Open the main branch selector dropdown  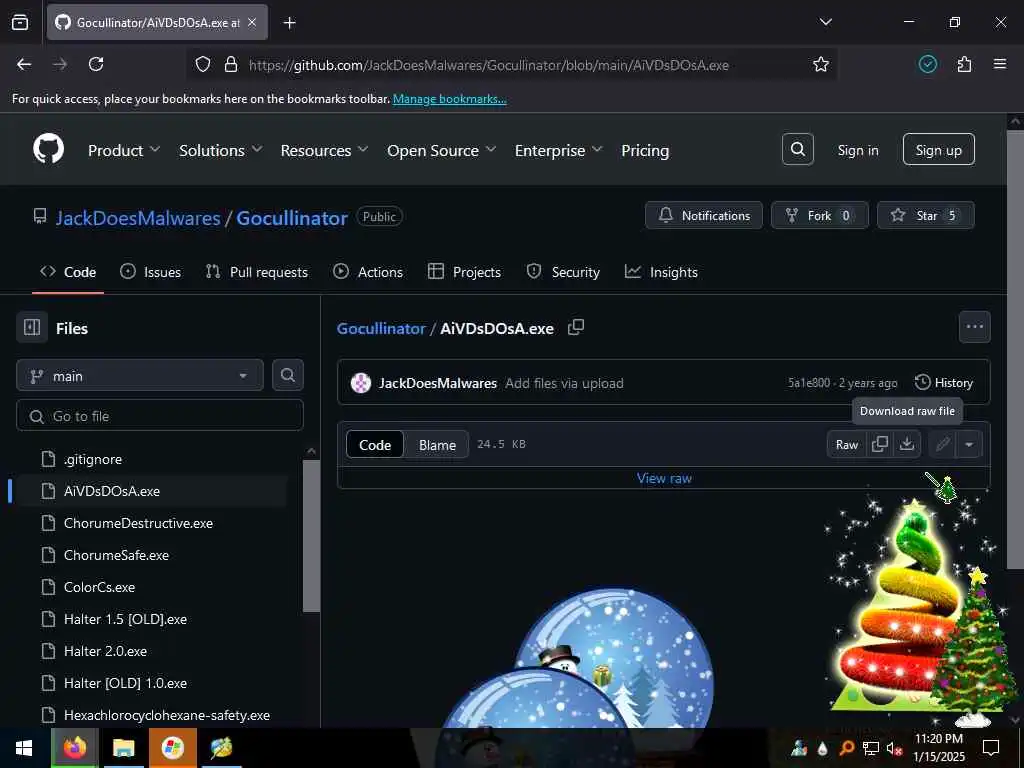(x=140, y=376)
